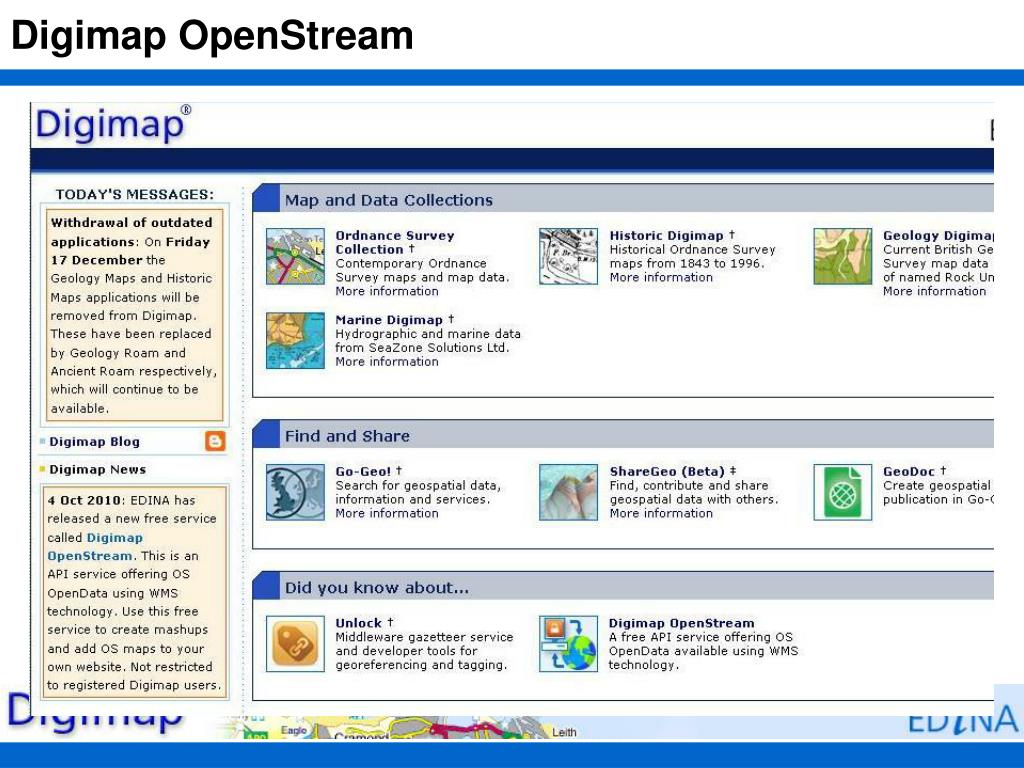Click the orange Blogger icon beside Digimap Blog

215,441
